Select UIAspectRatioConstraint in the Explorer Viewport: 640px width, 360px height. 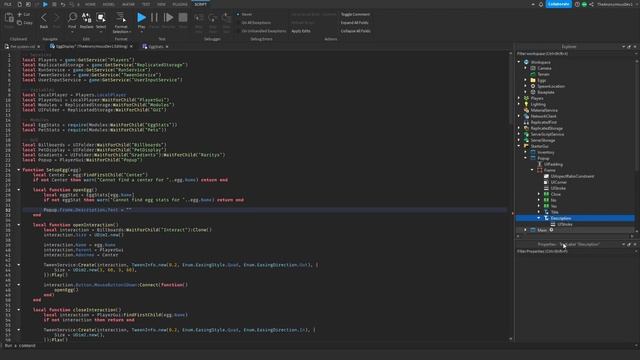[572, 176]
